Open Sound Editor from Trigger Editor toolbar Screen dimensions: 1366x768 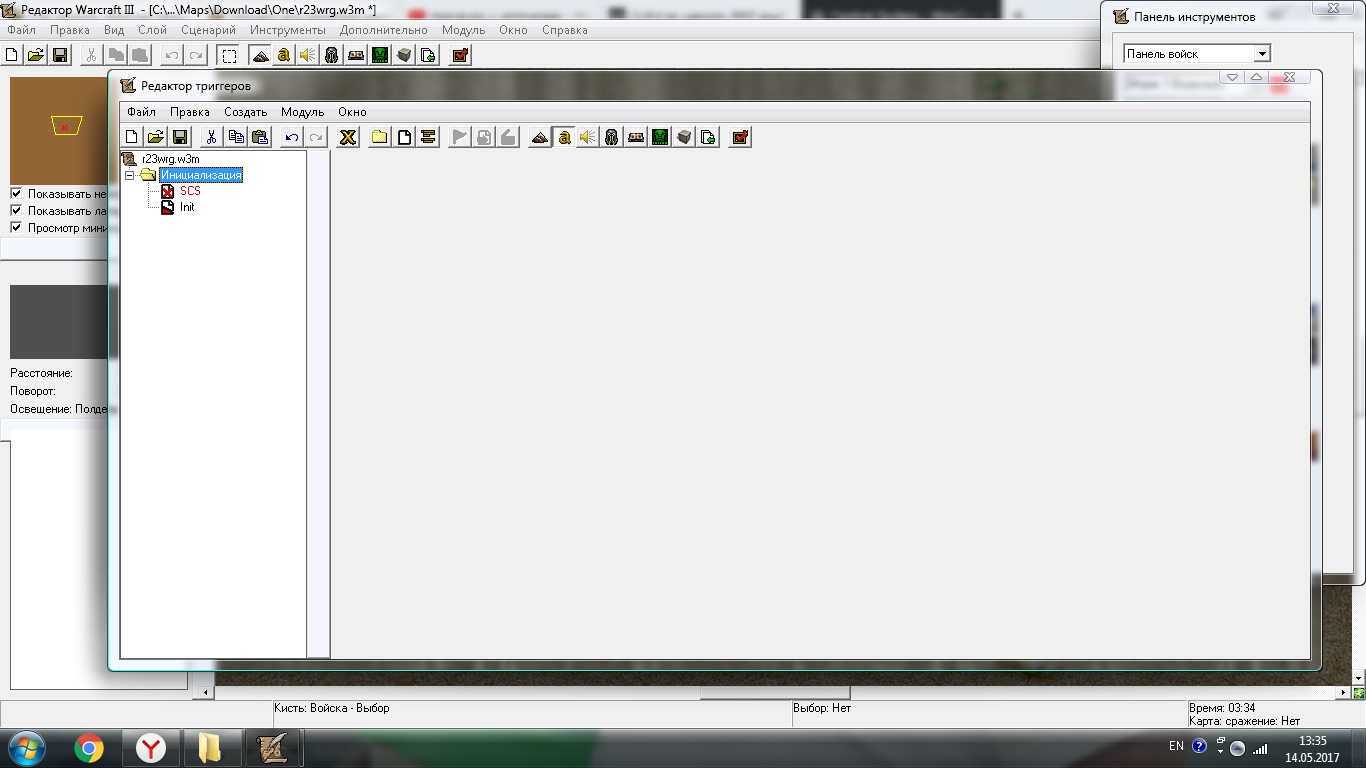(588, 137)
